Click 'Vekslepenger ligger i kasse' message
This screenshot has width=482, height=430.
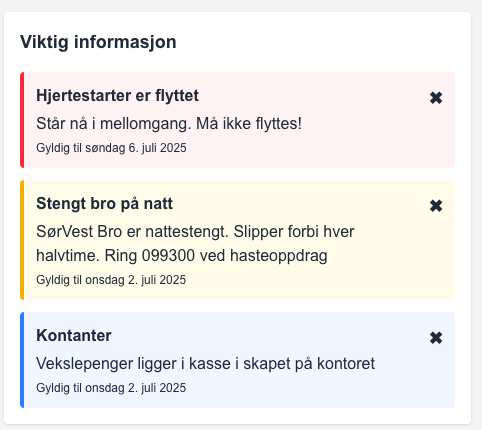coord(205,364)
